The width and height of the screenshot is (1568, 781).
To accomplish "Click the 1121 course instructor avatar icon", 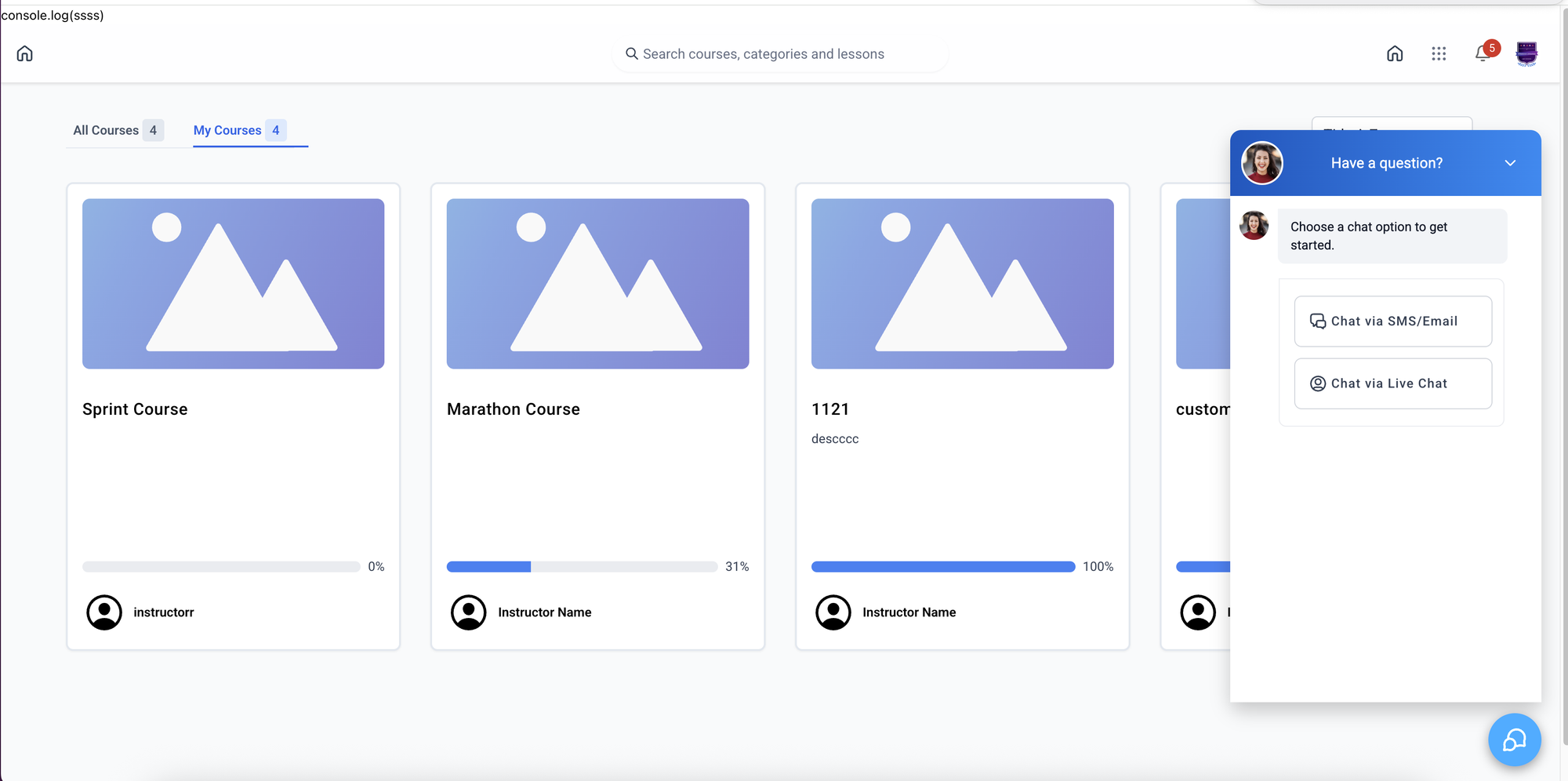I will click(833, 612).
